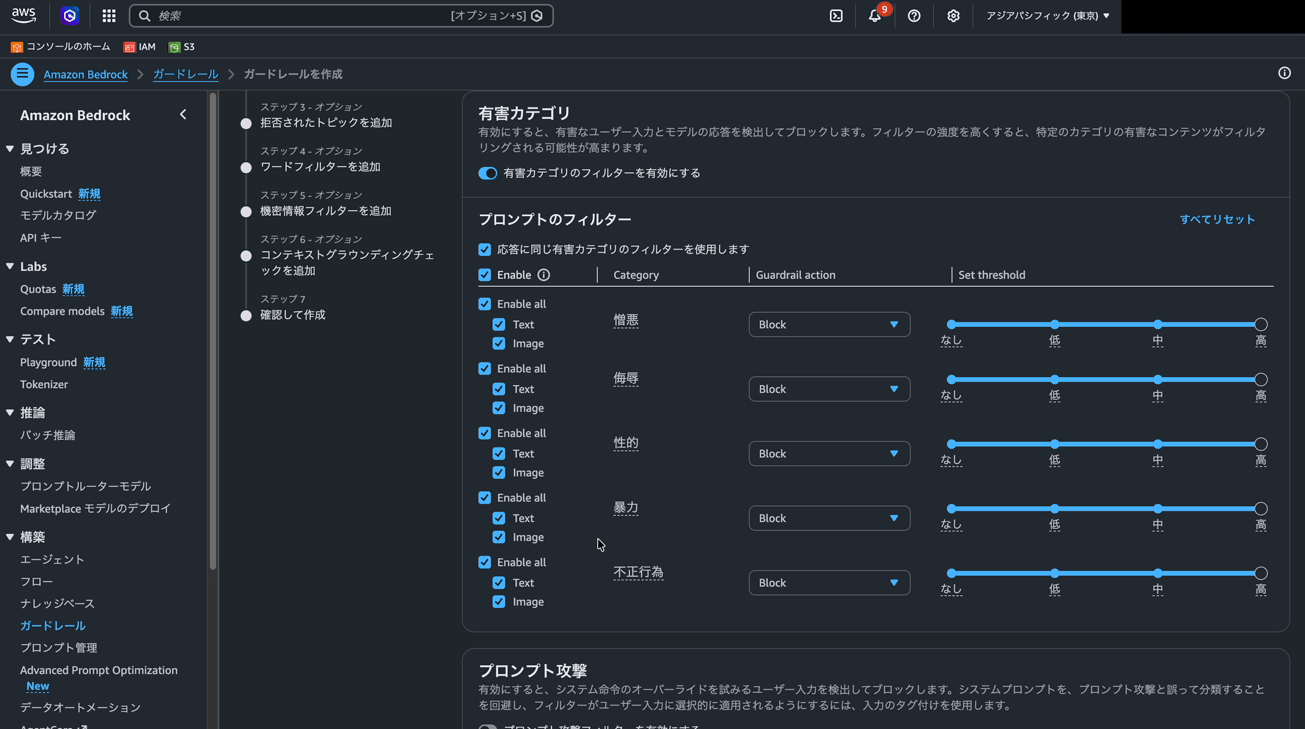The image size is (1305, 729).
Task: Open ナレッジベース in the sidebar
Action: (57, 604)
